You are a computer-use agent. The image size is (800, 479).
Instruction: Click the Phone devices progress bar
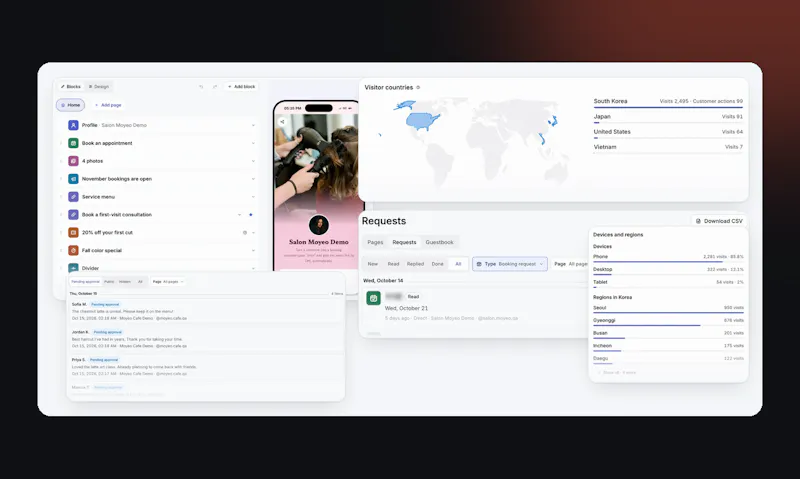[x=658, y=262]
